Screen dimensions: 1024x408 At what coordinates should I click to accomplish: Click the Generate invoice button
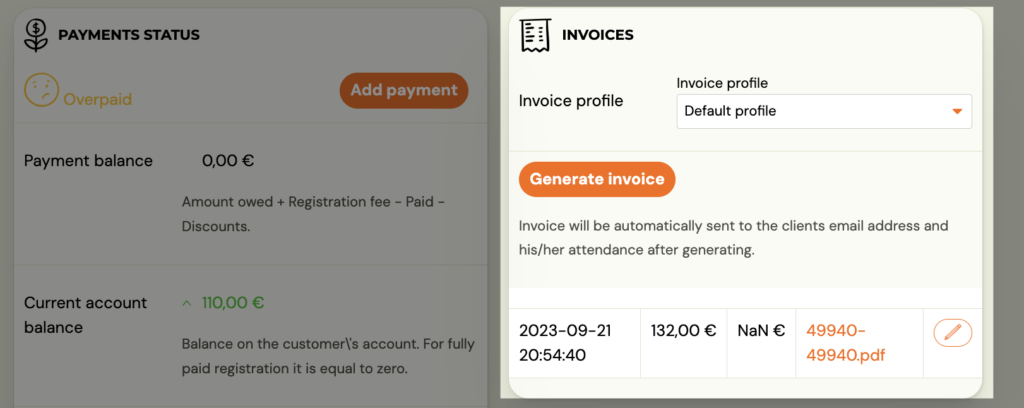pyautogui.click(x=597, y=179)
